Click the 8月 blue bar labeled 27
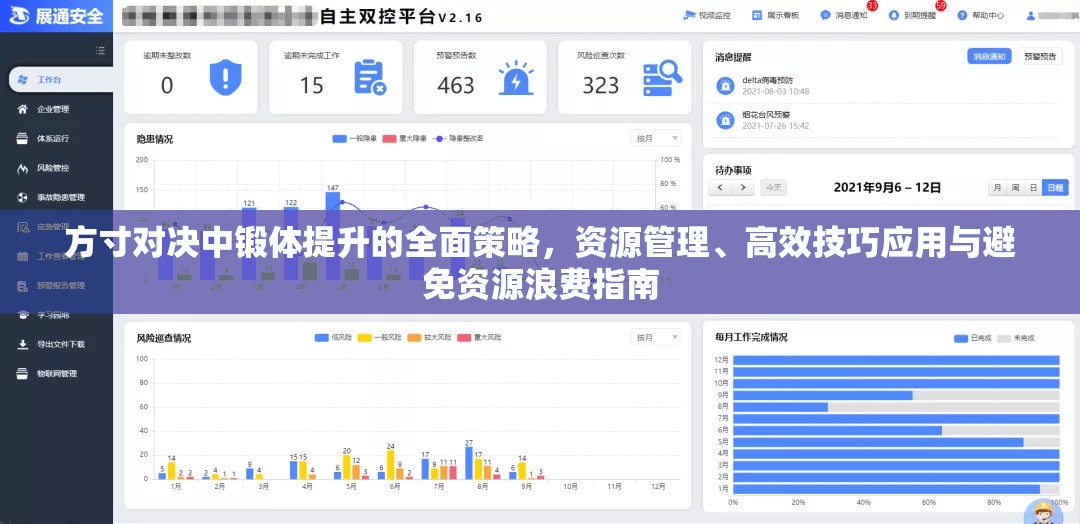Image resolution: width=1080 pixels, height=524 pixels. (x=469, y=463)
